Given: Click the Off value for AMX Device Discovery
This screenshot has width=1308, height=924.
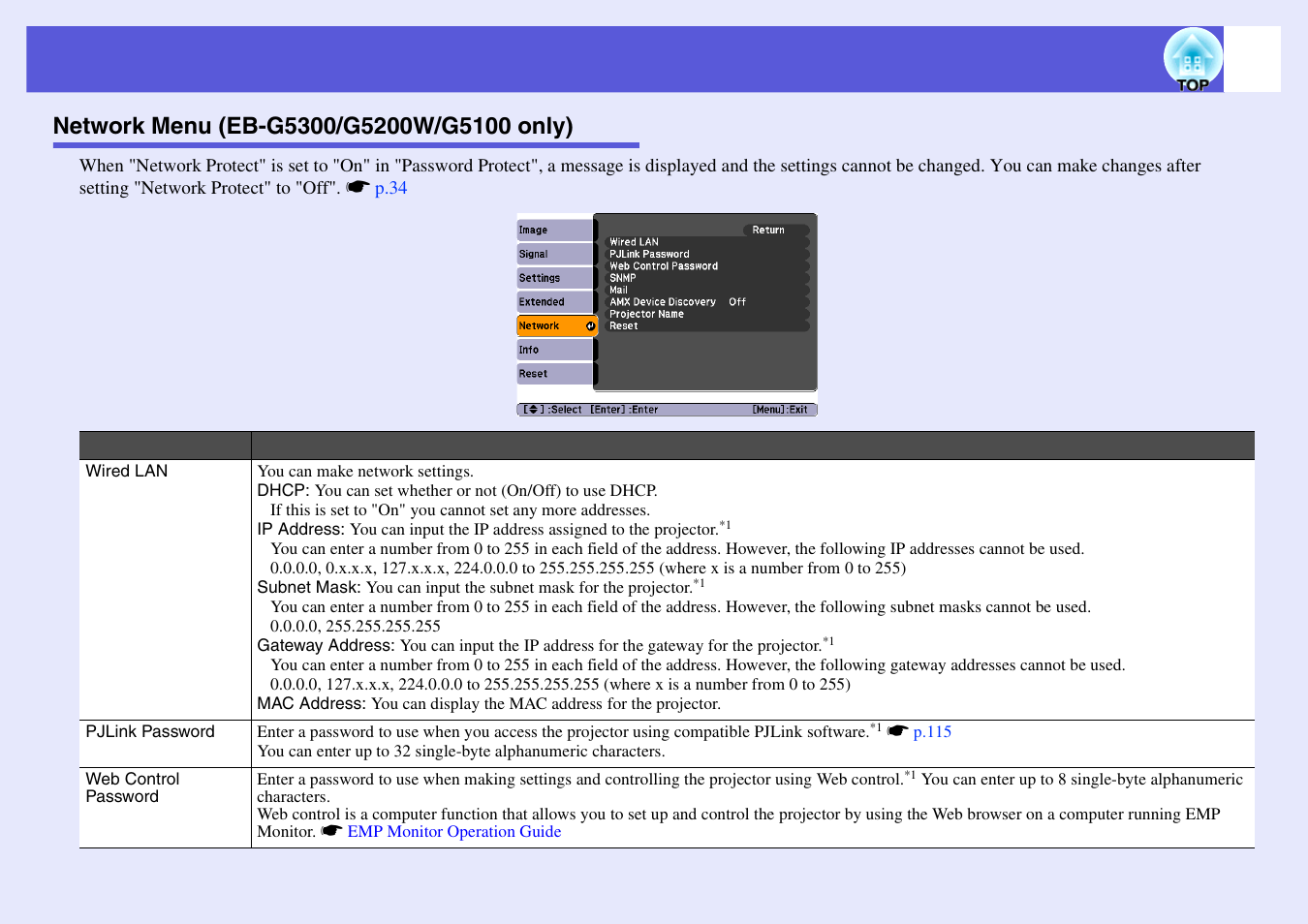Looking at the screenshot, I should [737, 302].
